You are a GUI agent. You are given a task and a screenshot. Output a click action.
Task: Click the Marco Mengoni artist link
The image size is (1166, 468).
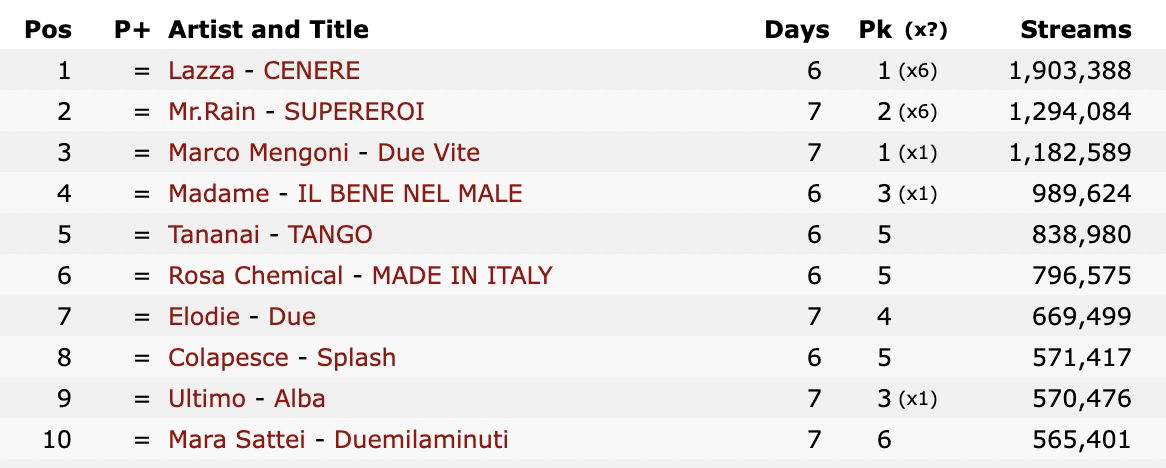coord(259,153)
